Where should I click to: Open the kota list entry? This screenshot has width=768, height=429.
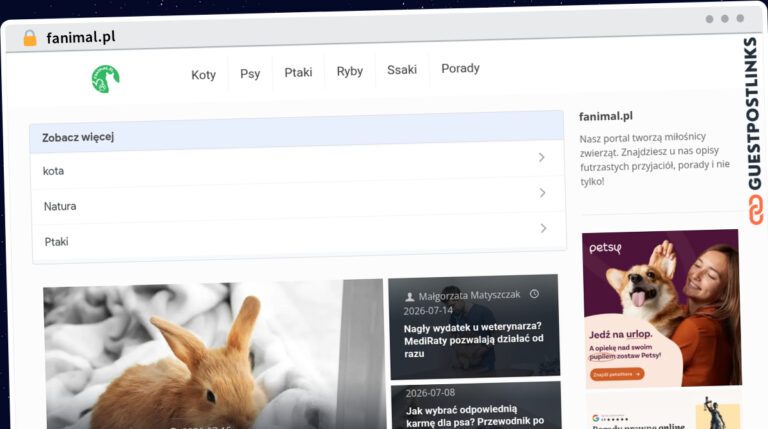coord(297,167)
